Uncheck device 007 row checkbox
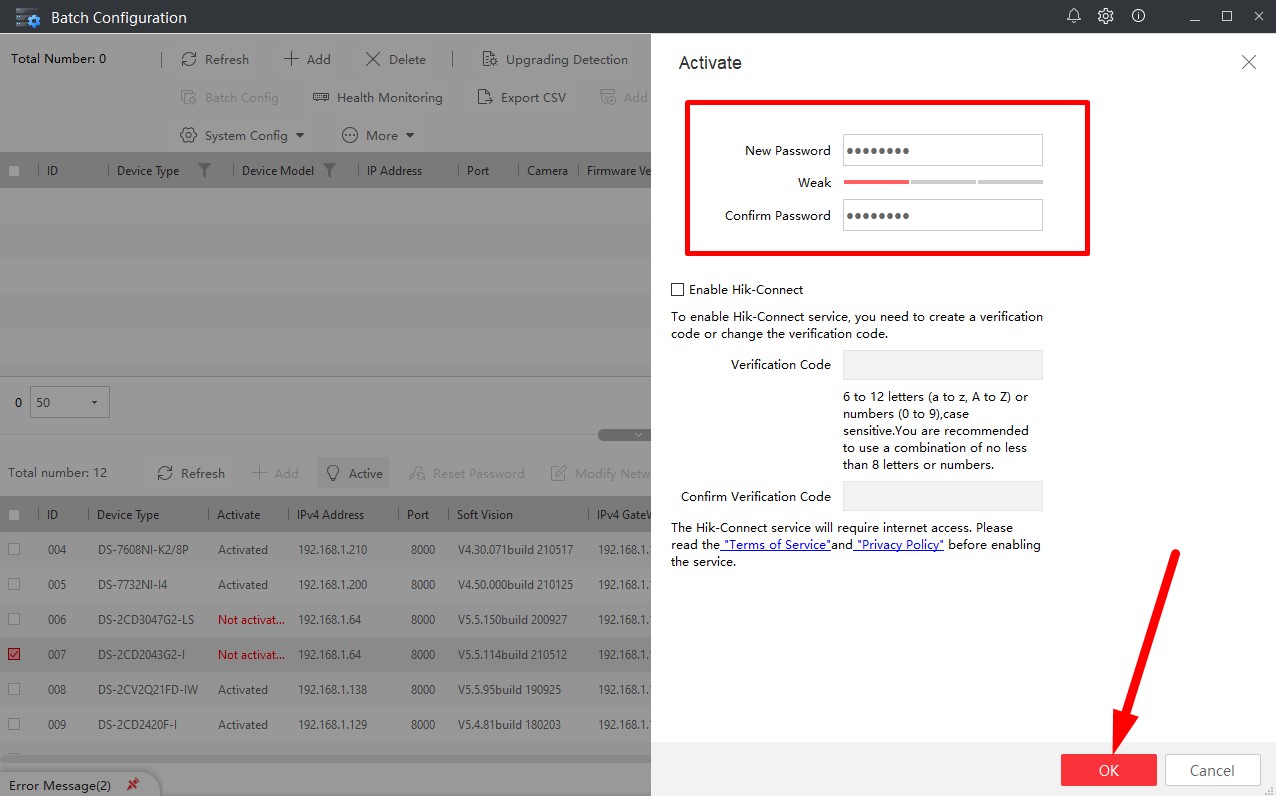Image resolution: width=1276 pixels, height=796 pixels. point(14,654)
